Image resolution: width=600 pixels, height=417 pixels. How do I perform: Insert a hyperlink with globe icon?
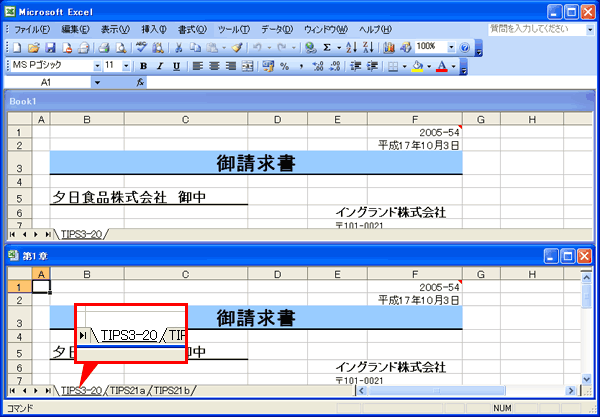(x=311, y=47)
